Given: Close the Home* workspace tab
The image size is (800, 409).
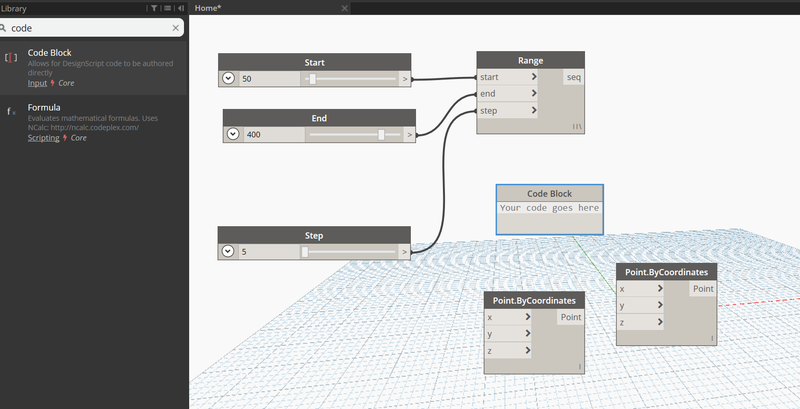Looking at the screenshot, I should (344, 8).
